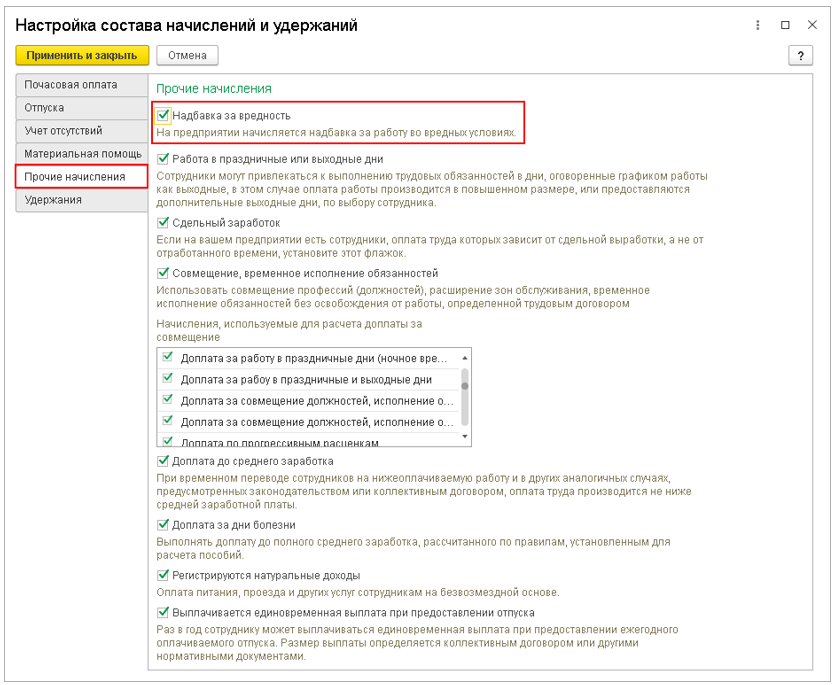Screen dimensions: 837x685
Task: Uncheck Регистрируются натуральные доходы option
Action: [164, 576]
